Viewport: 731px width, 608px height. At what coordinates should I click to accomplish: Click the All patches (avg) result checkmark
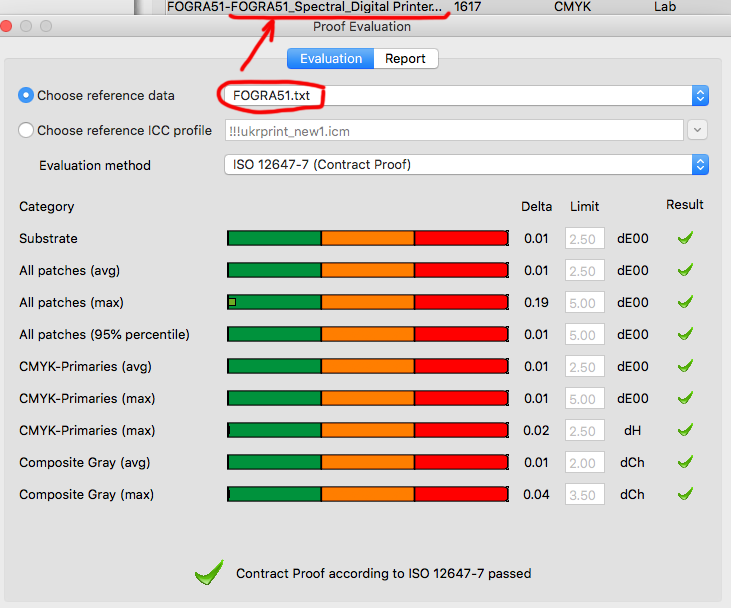coord(685,270)
